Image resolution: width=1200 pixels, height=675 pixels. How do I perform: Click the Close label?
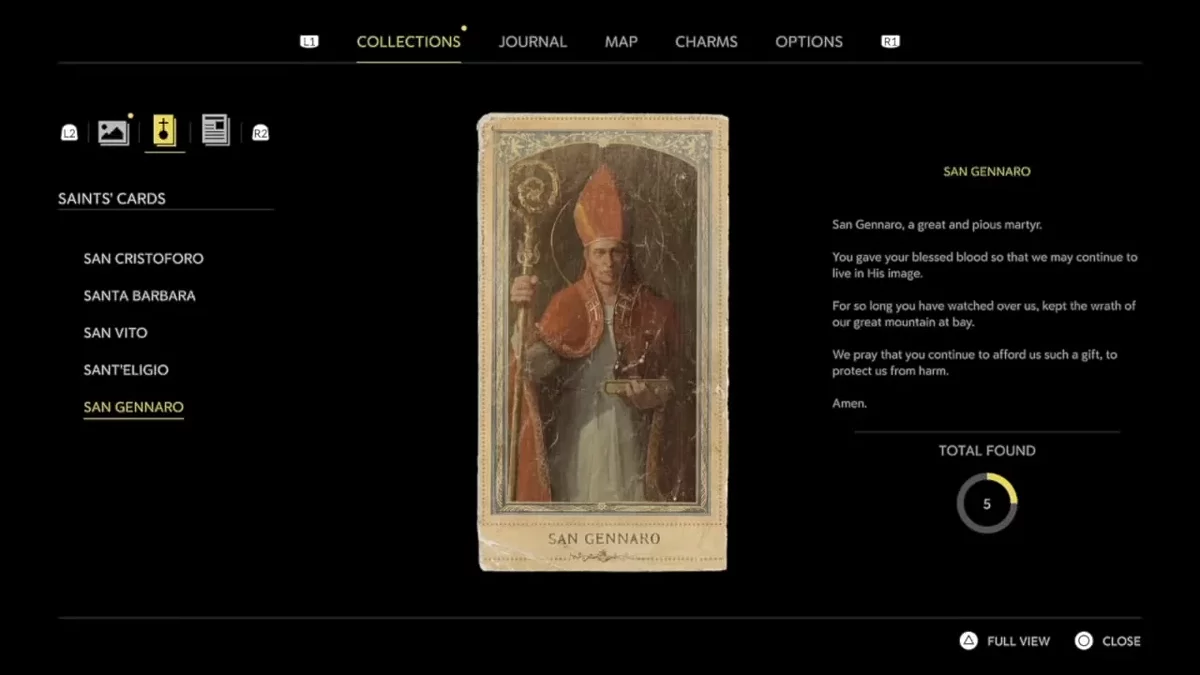click(x=1121, y=641)
